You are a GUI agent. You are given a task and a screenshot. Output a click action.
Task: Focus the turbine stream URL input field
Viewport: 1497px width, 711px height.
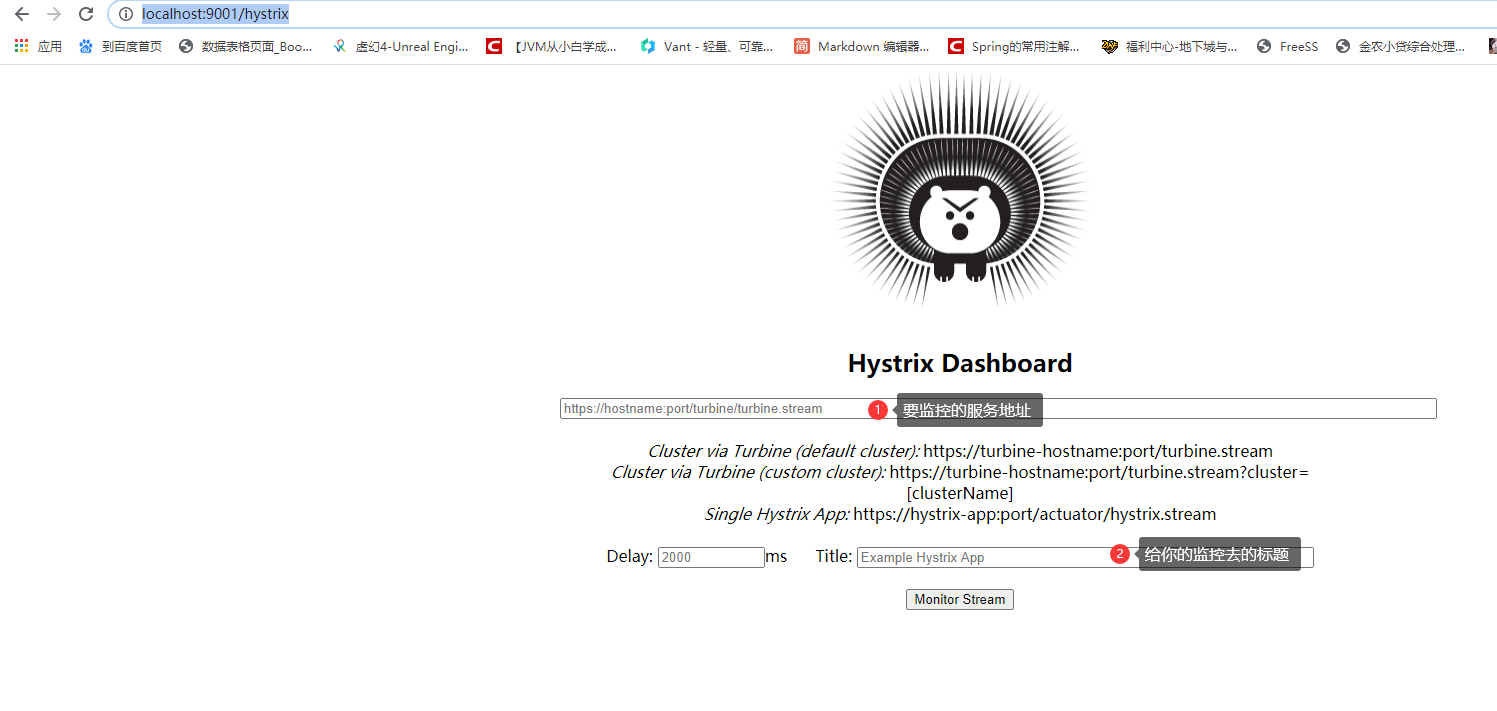(x=998, y=408)
